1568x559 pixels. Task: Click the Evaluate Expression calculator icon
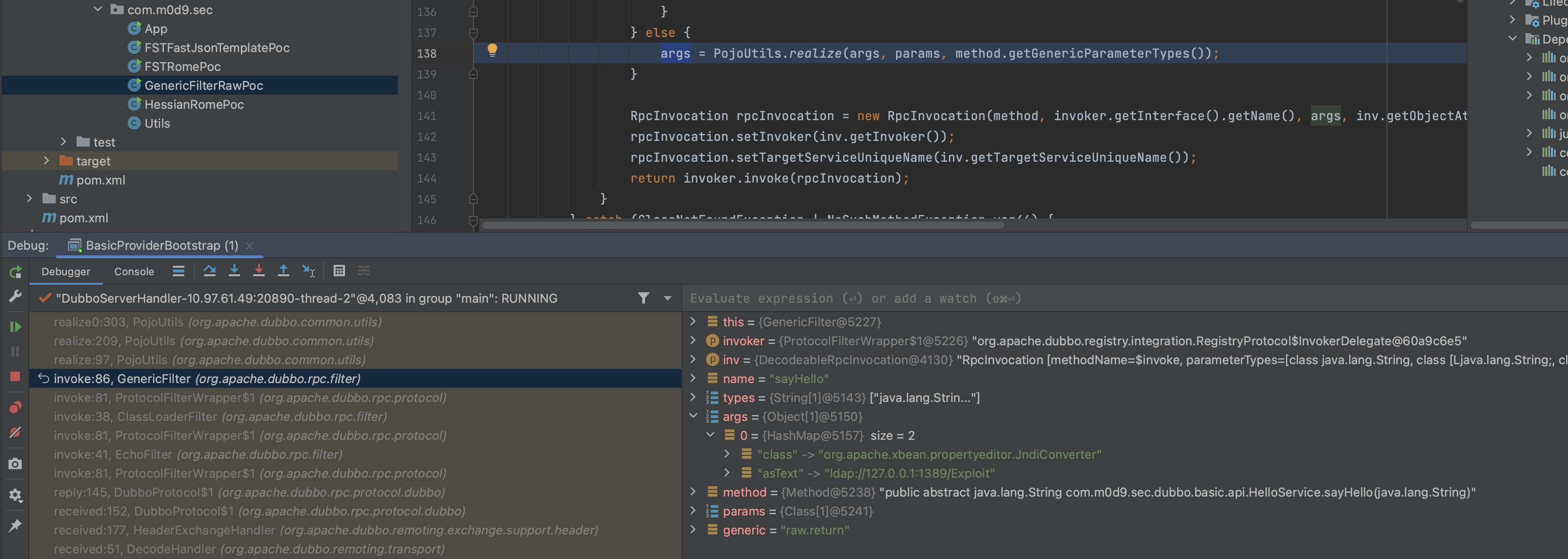(339, 271)
